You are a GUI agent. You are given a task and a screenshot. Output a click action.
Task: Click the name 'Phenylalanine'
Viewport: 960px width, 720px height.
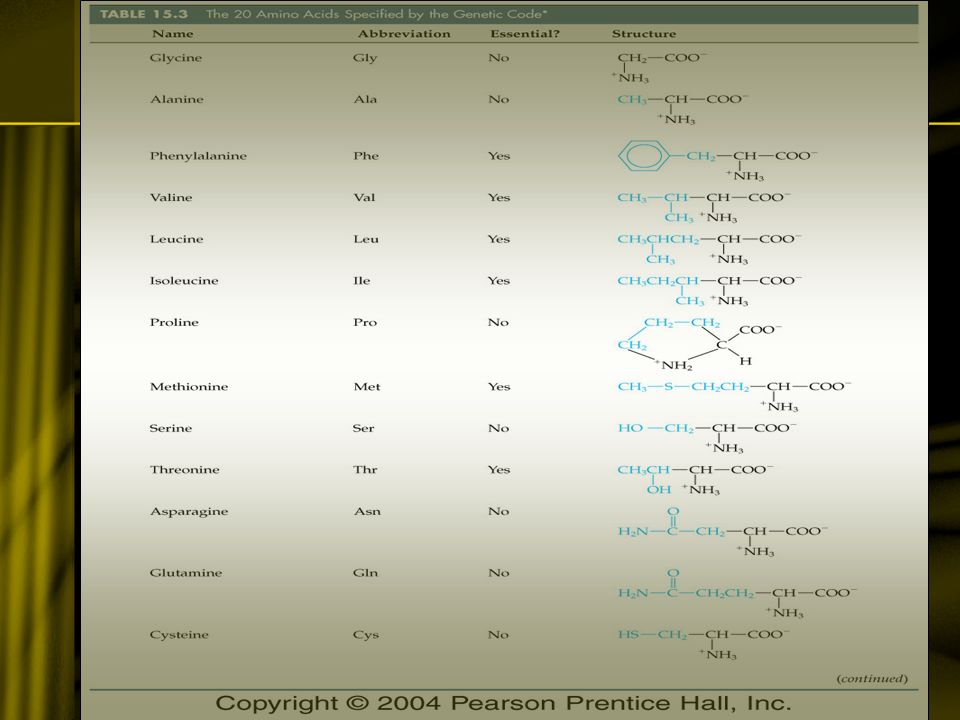(x=198, y=156)
